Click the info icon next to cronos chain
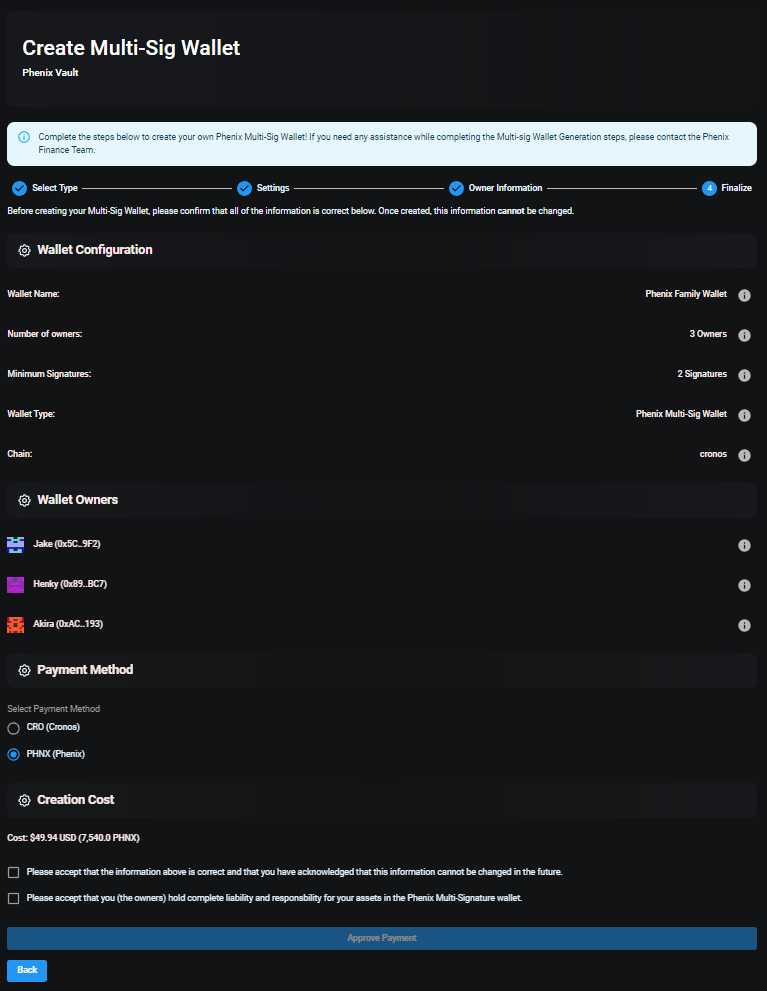The width and height of the screenshot is (767, 991). point(744,455)
